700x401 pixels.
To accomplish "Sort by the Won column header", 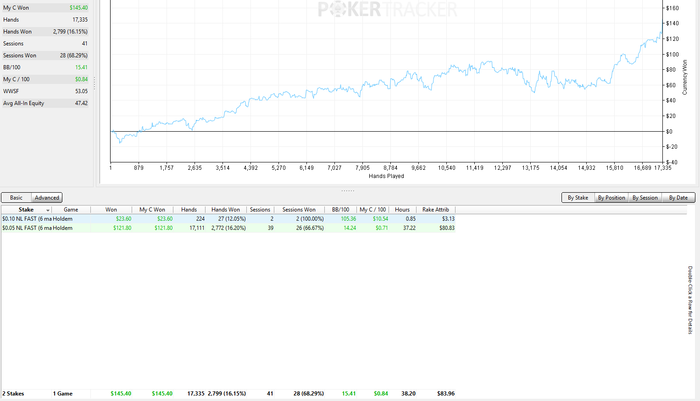I will 111,209.
